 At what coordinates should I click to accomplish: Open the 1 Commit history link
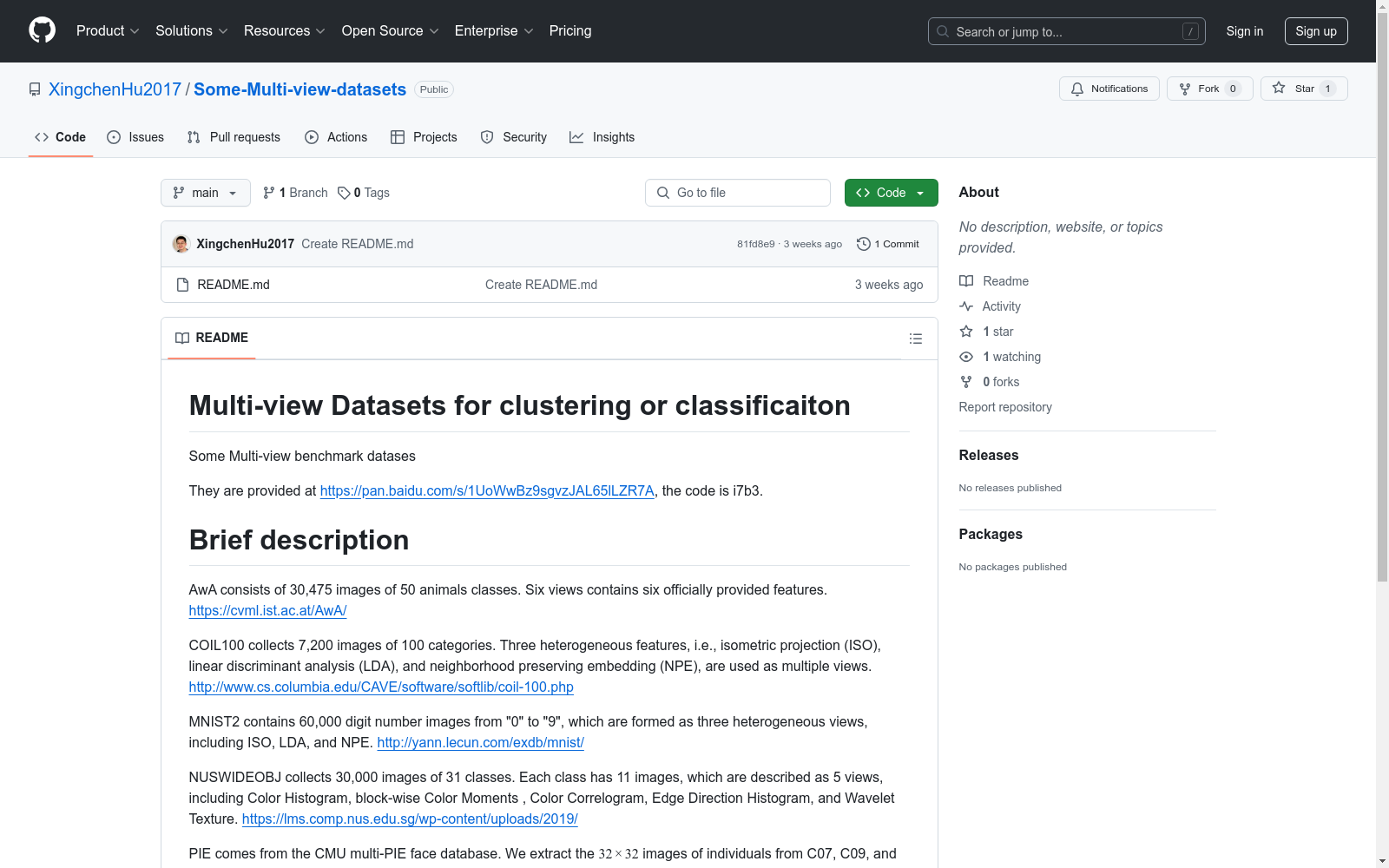point(888,244)
